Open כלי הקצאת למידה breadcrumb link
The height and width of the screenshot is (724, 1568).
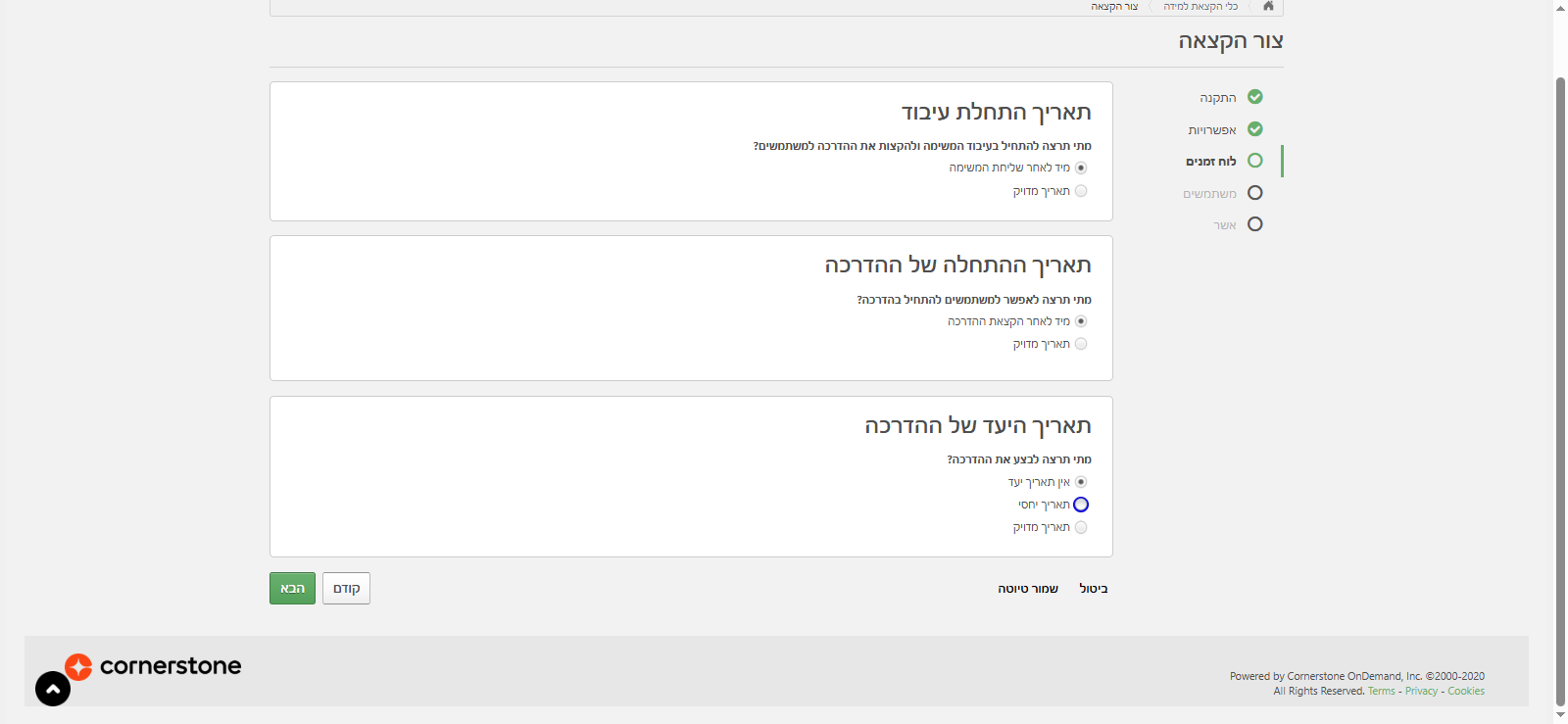pyautogui.click(x=1200, y=7)
